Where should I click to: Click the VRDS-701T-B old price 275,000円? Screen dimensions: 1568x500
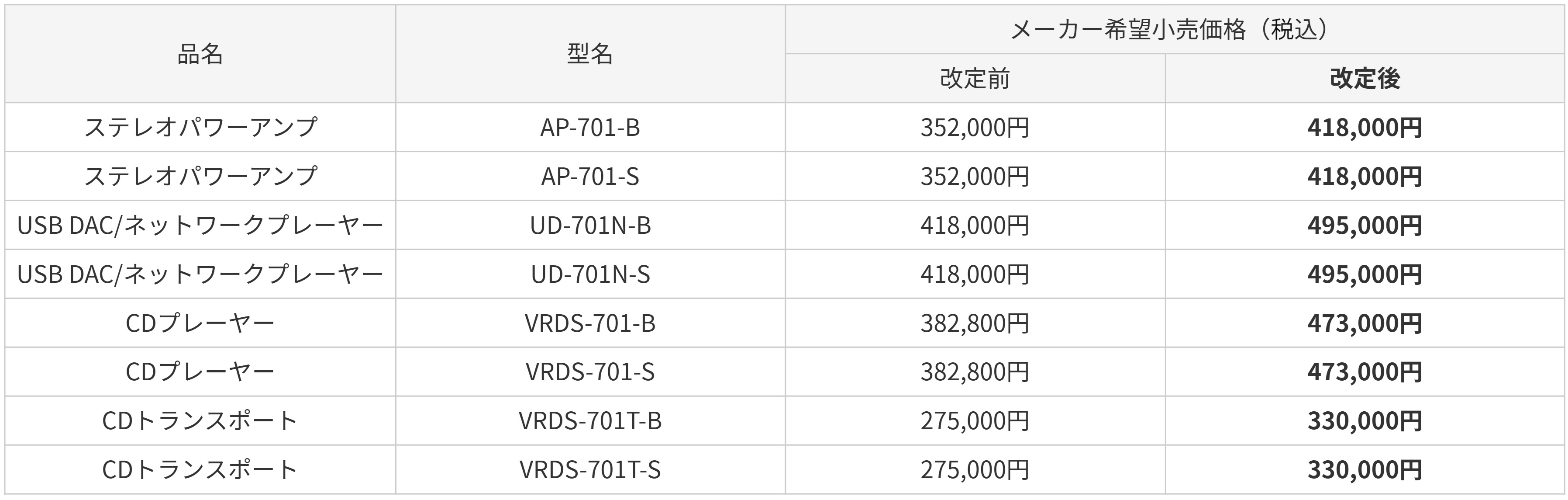975,421
